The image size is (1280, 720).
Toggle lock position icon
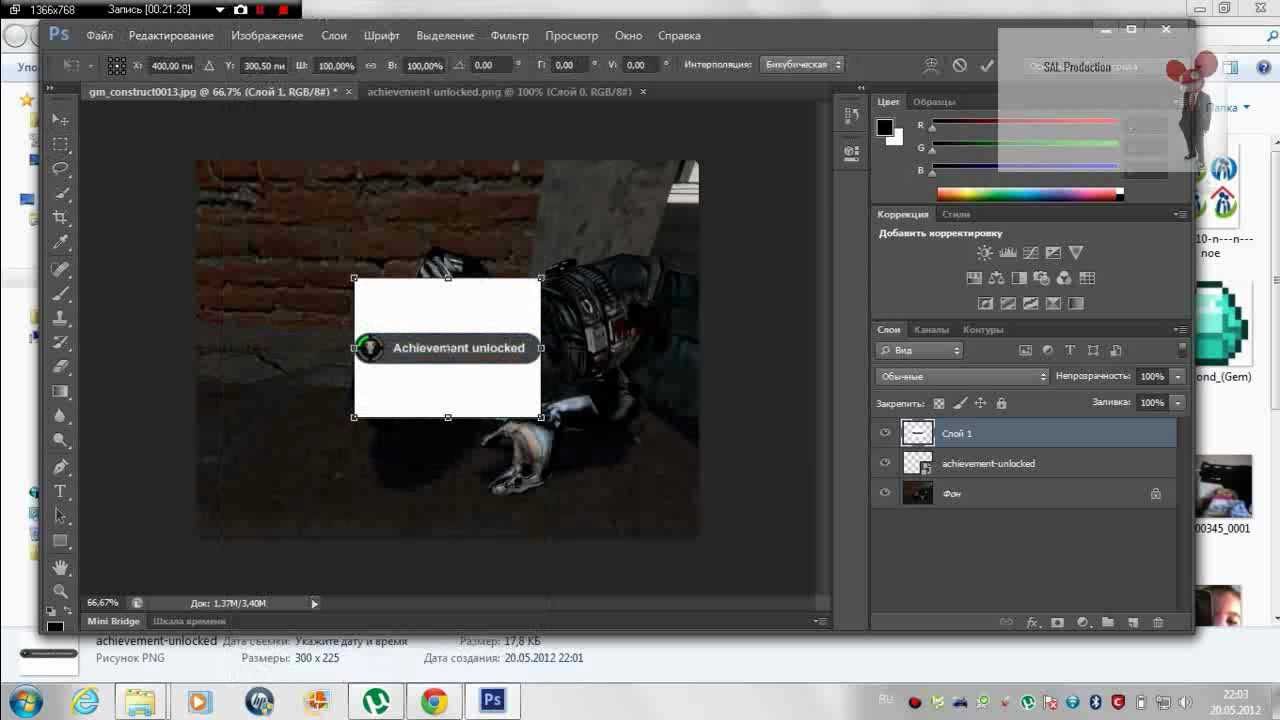click(980, 403)
